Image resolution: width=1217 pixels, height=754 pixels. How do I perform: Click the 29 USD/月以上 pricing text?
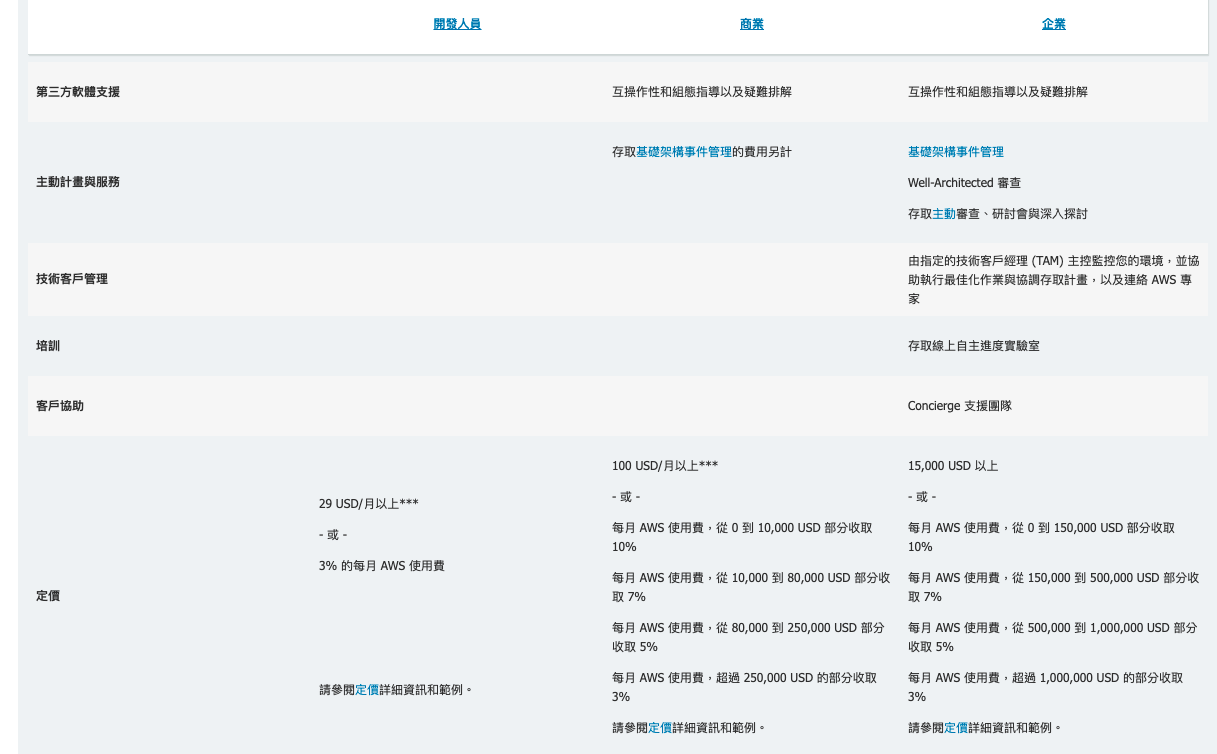pos(368,504)
